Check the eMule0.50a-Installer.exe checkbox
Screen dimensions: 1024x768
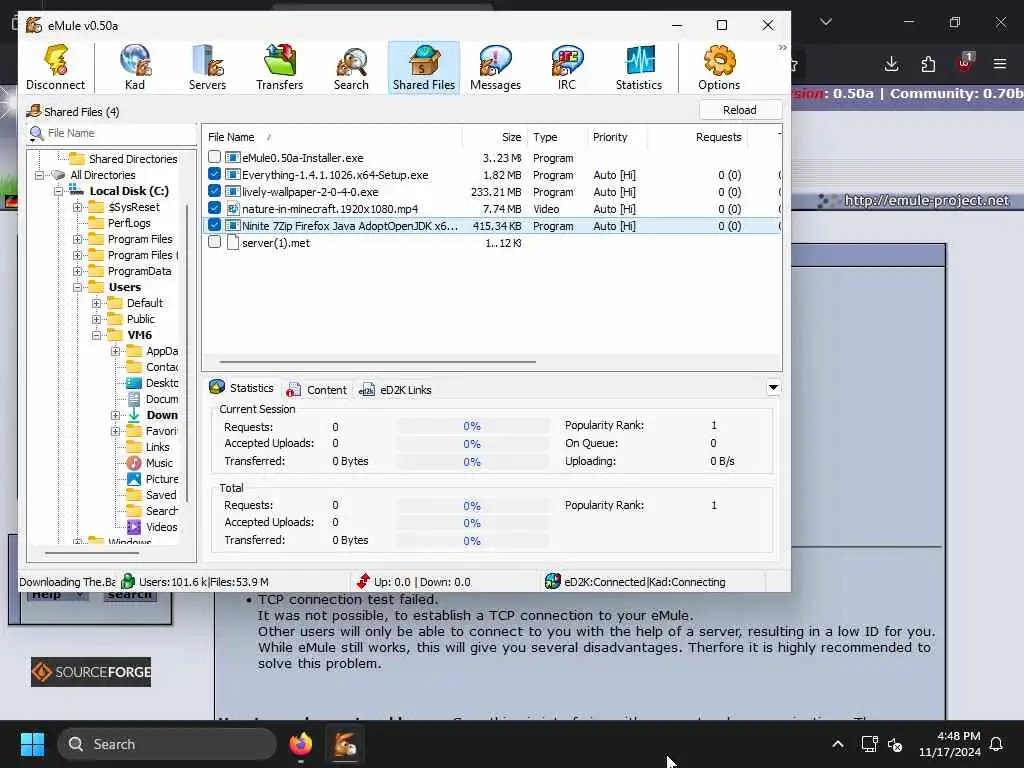(x=214, y=157)
